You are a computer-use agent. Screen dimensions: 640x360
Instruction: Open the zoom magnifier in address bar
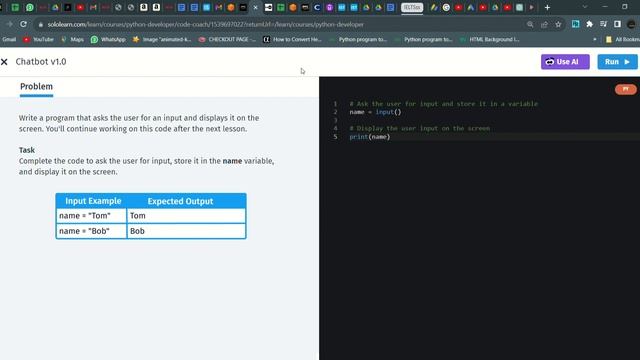coord(530,24)
